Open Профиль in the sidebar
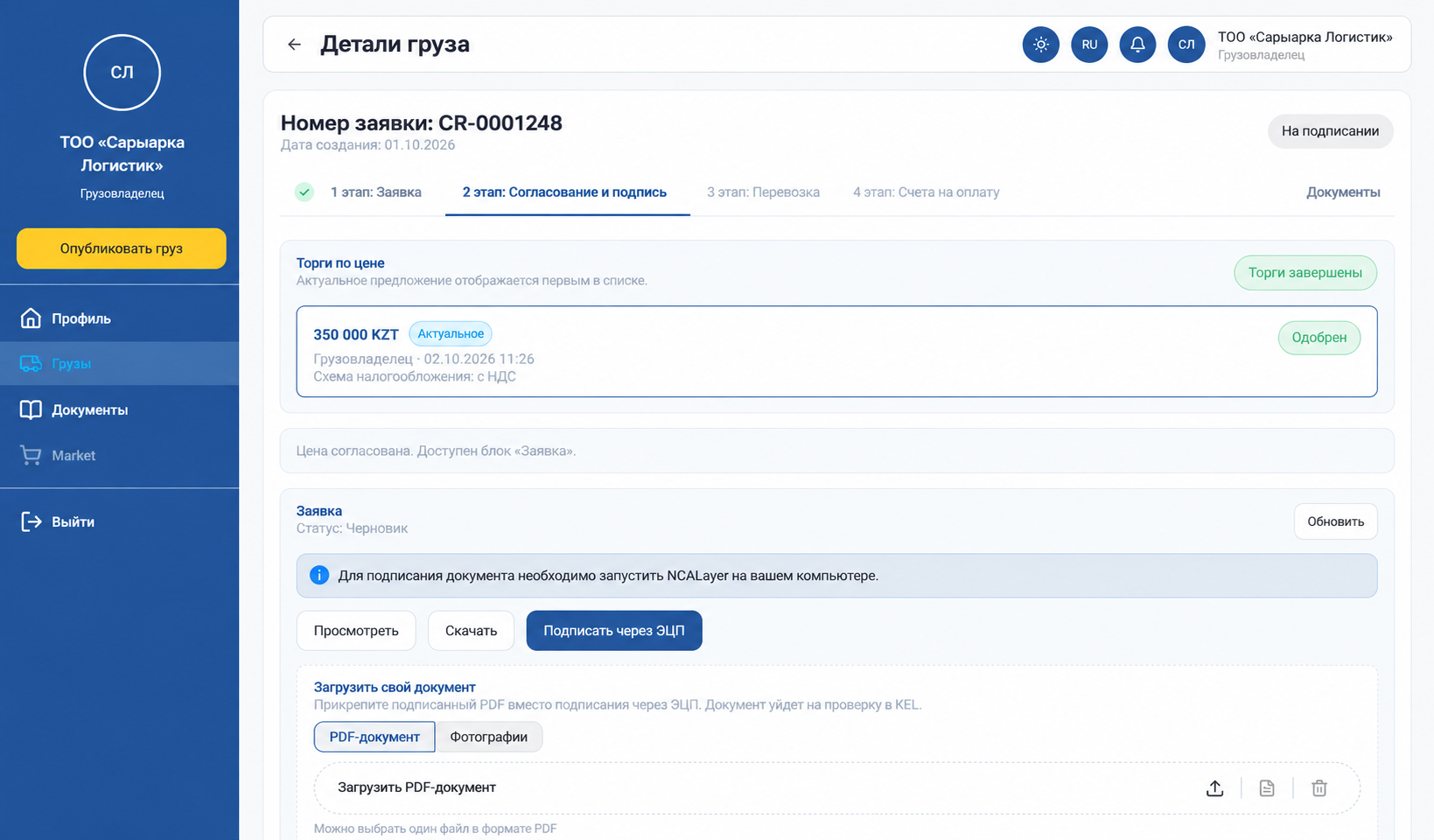The height and width of the screenshot is (840, 1434). tap(119, 318)
